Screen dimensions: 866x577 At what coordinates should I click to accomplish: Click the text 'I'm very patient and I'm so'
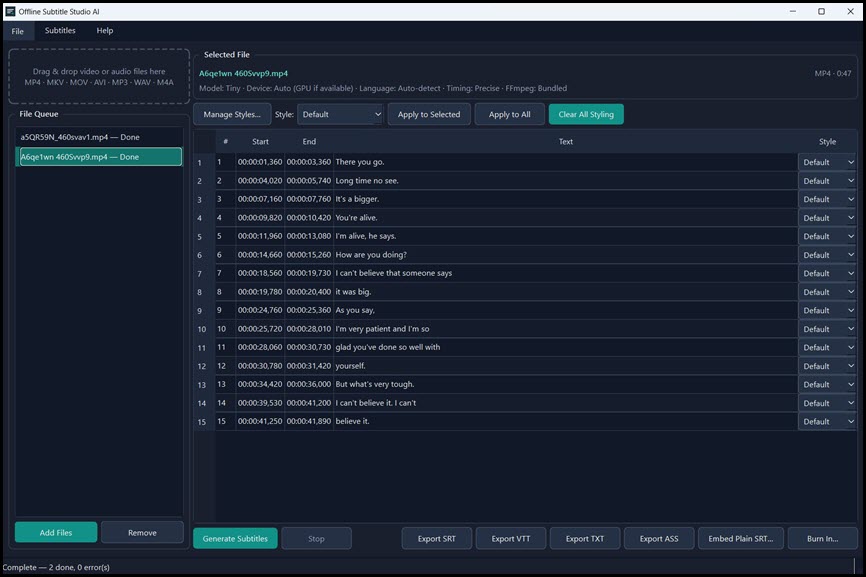coord(382,329)
